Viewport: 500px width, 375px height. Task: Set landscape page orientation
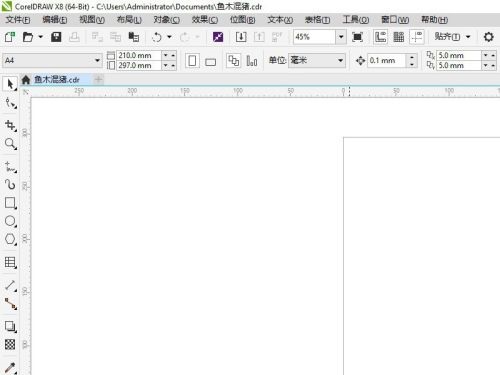coord(210,62)
